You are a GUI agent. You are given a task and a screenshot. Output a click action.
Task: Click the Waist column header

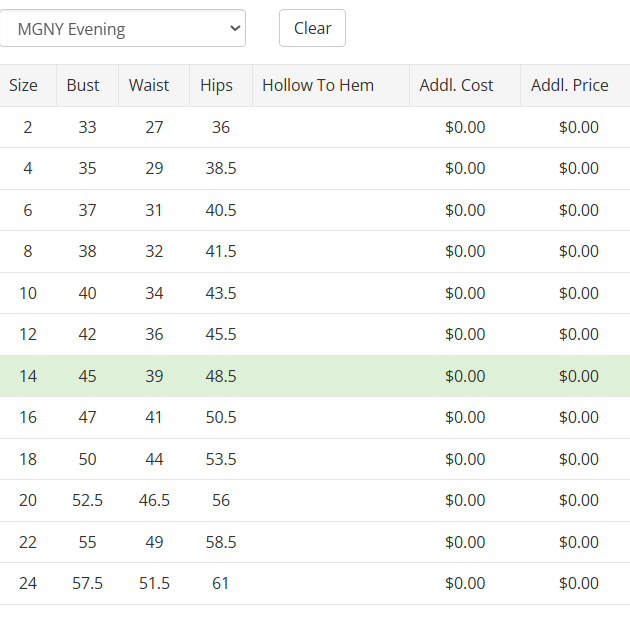[x=149, y=86]
